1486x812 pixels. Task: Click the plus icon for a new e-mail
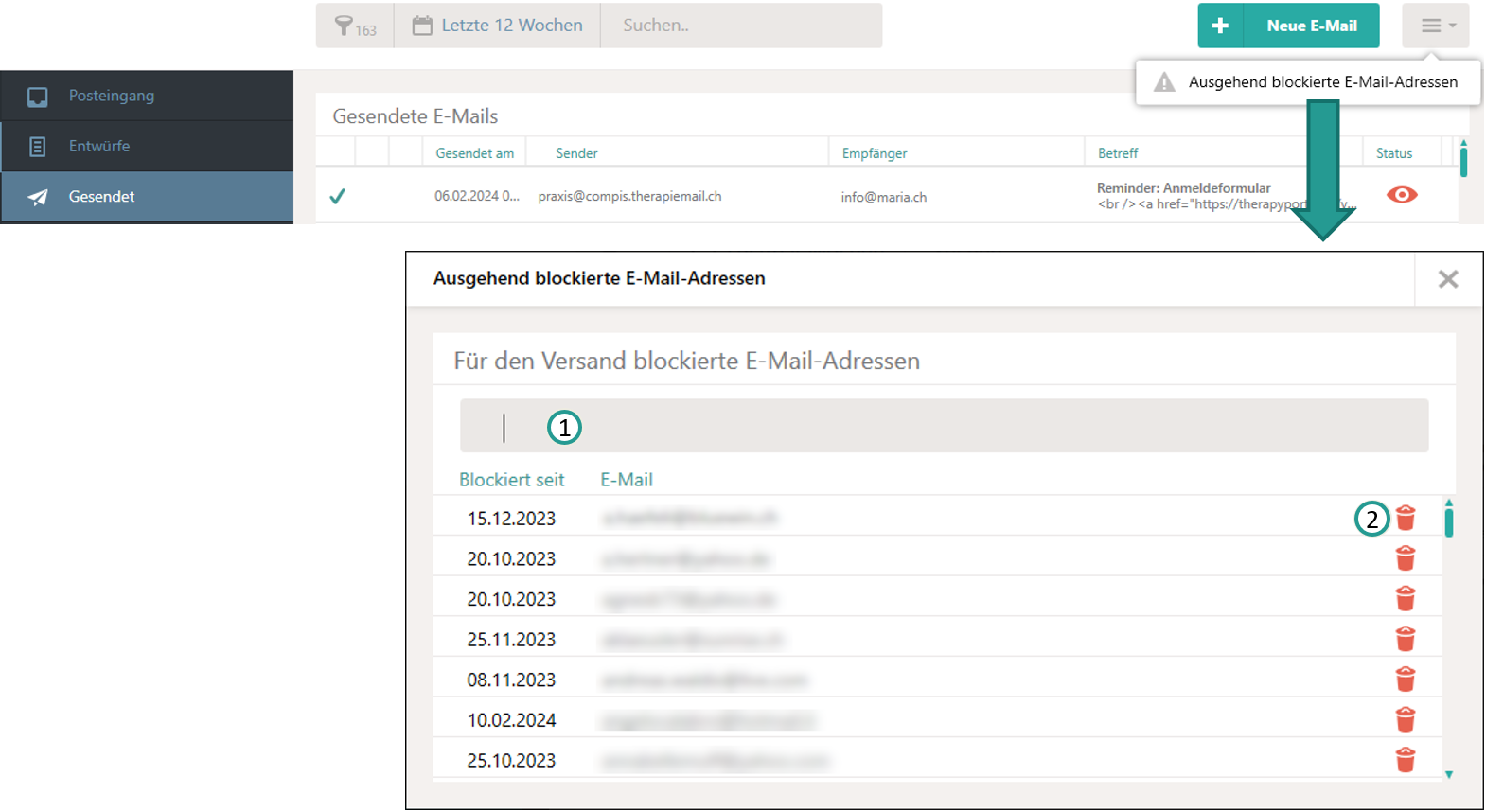1220,26
